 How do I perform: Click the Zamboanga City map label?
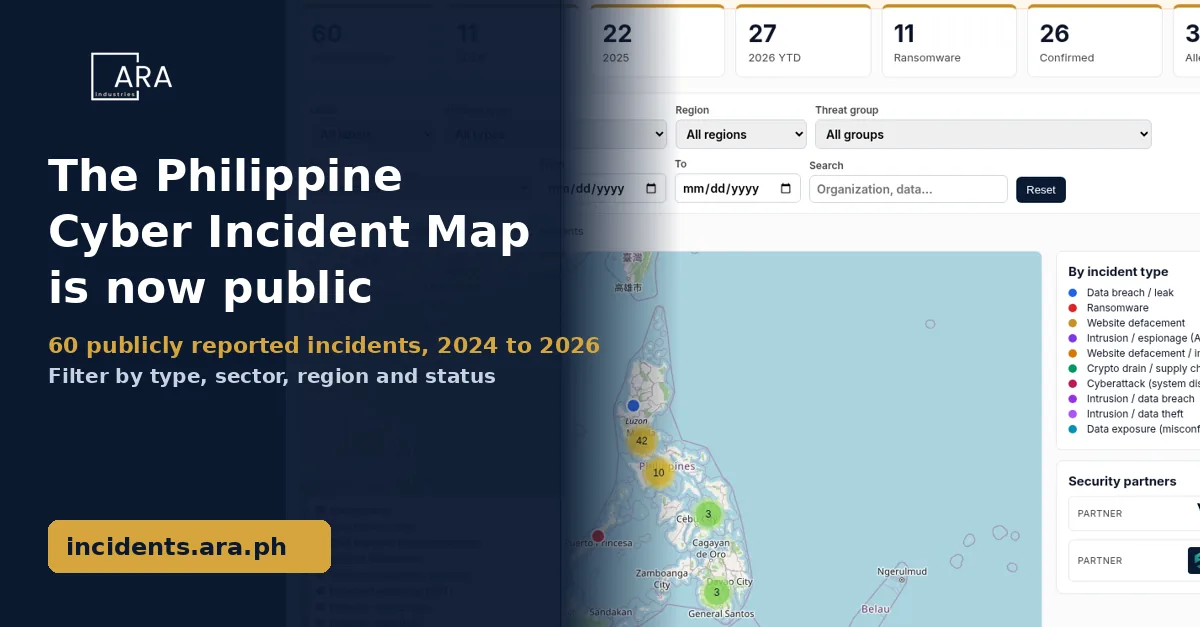click(662, 579)
